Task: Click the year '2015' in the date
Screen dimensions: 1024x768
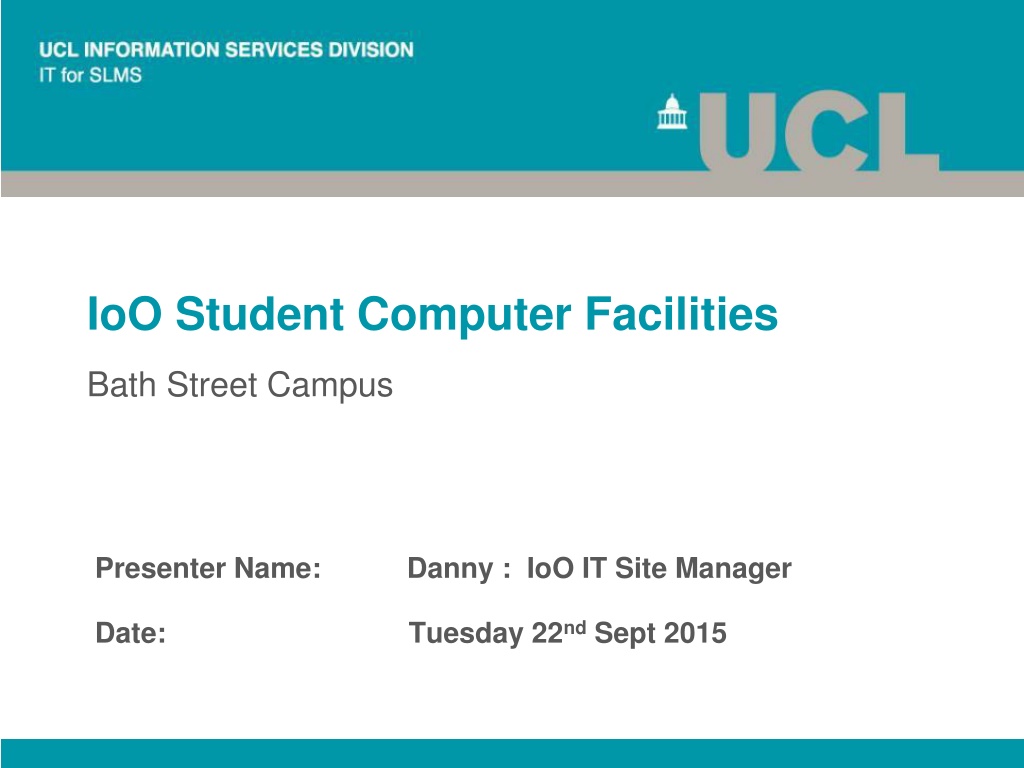Action: click(x=696, y=633)
